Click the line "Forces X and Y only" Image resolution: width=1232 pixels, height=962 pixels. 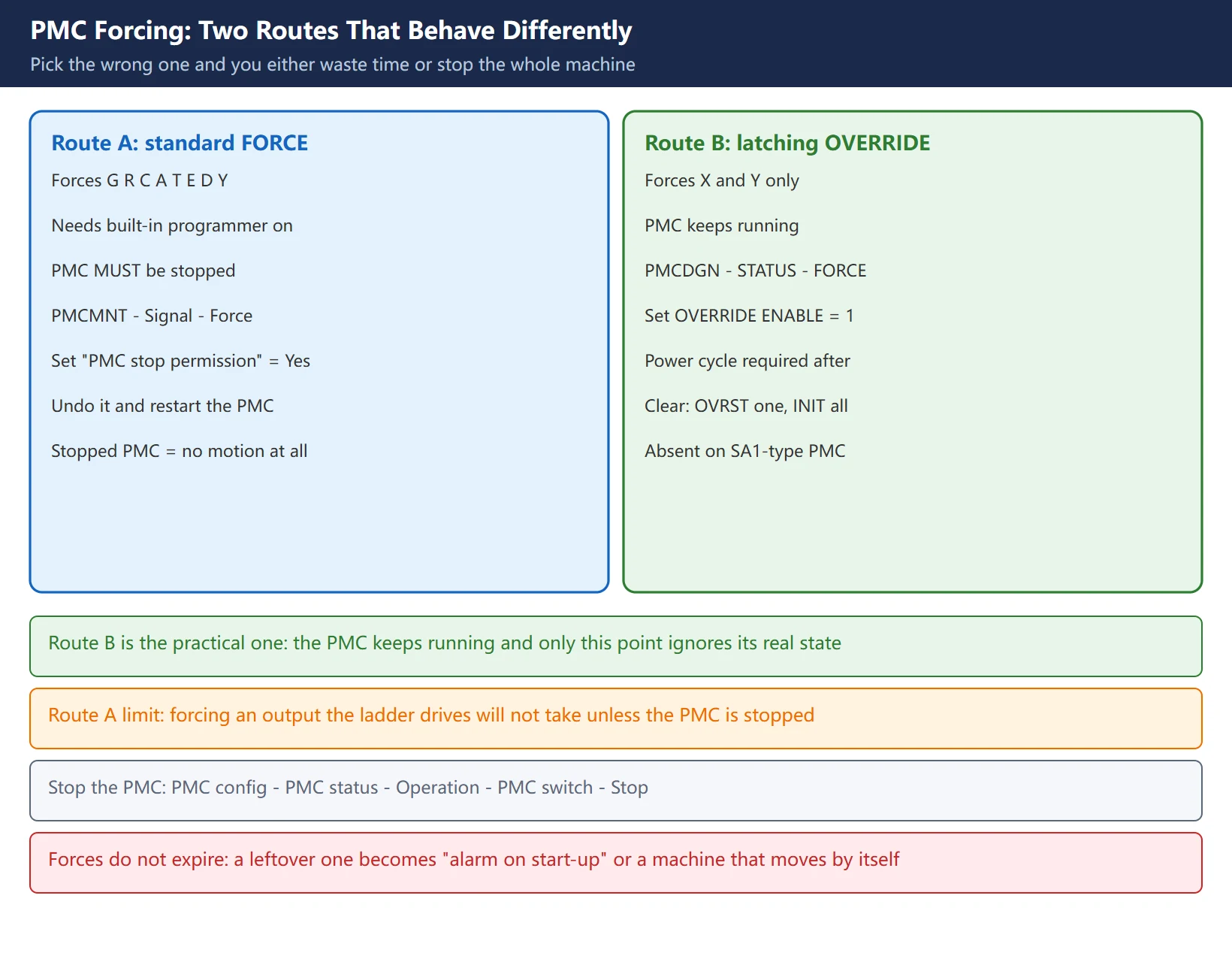(722, 180)
